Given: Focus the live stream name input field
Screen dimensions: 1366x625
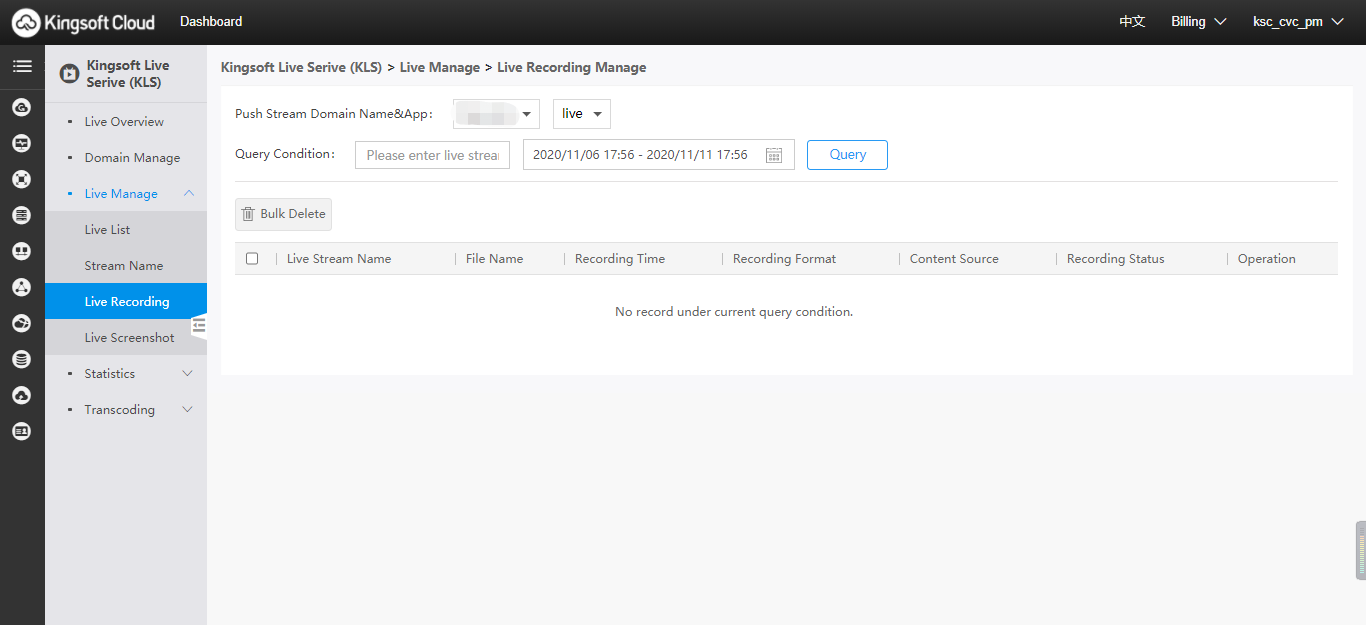Looking at the screenshot, I should click(x=432, y=155).
